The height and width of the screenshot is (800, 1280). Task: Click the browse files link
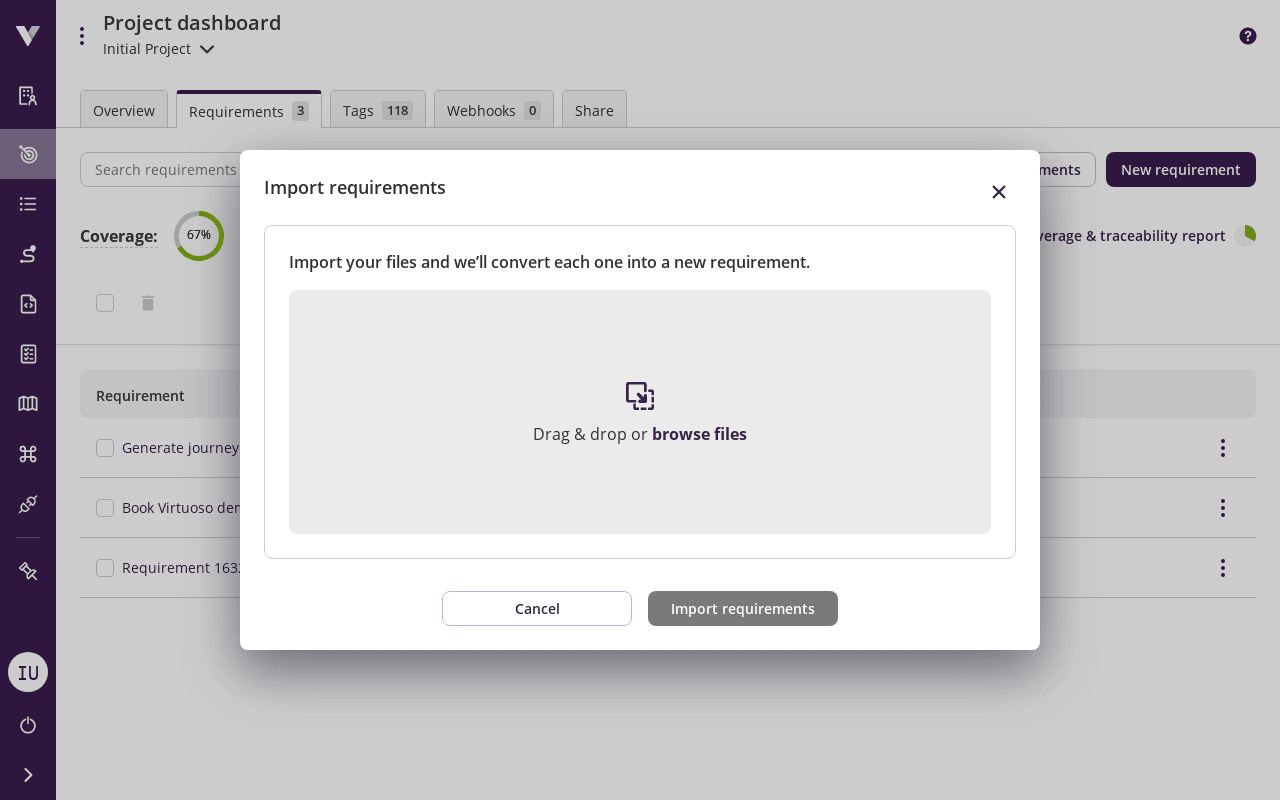click(x=699, y=434)
